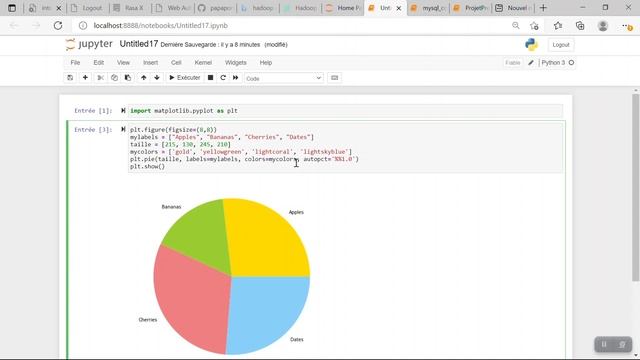Paste cells below icon in toolbar
This screenshot has width=640, height=360.
128,78
